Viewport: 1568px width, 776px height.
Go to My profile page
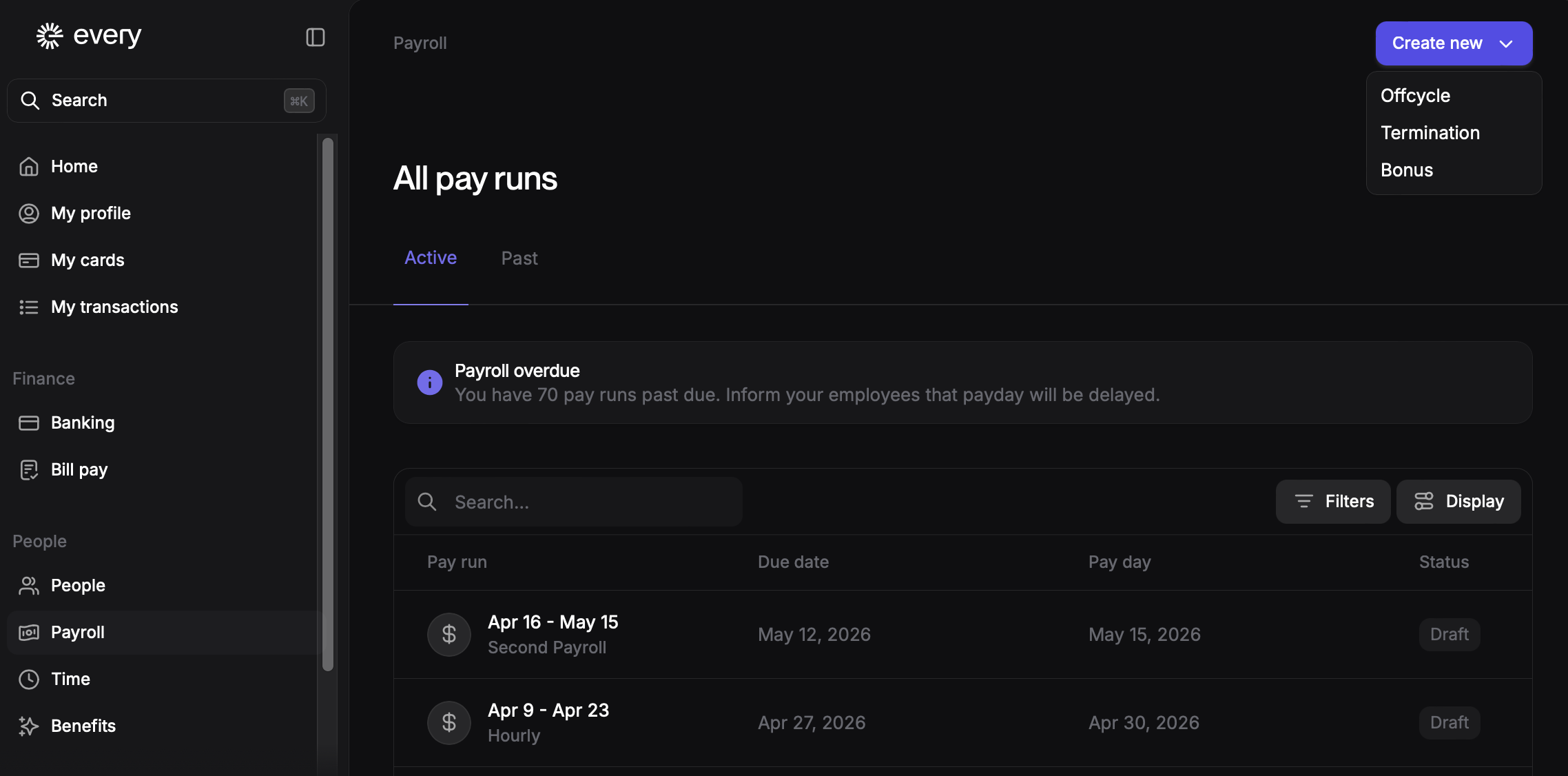[x=90, y=214]
